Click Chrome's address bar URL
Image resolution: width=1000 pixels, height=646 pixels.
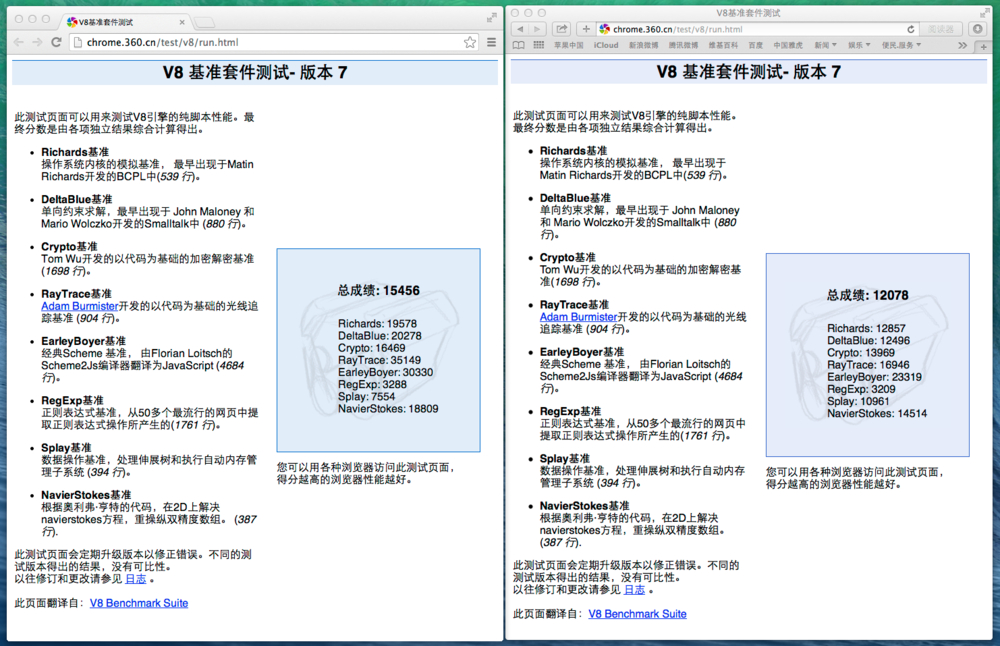coord(163,42)
